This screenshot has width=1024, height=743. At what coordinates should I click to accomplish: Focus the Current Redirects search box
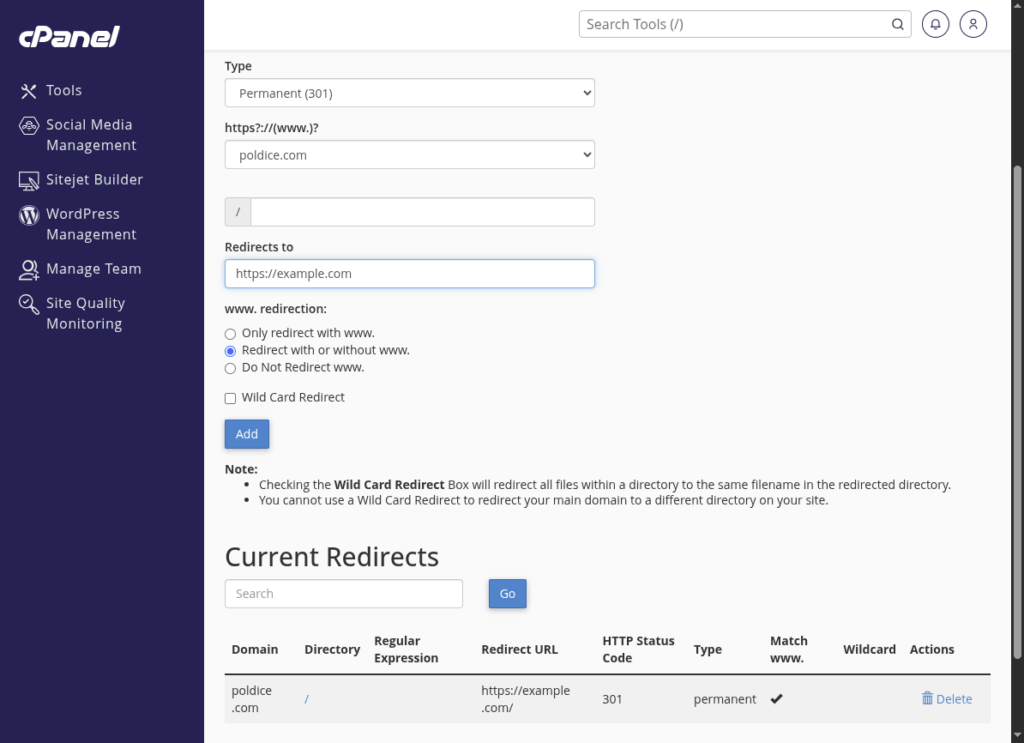click(x=343, y=594)
